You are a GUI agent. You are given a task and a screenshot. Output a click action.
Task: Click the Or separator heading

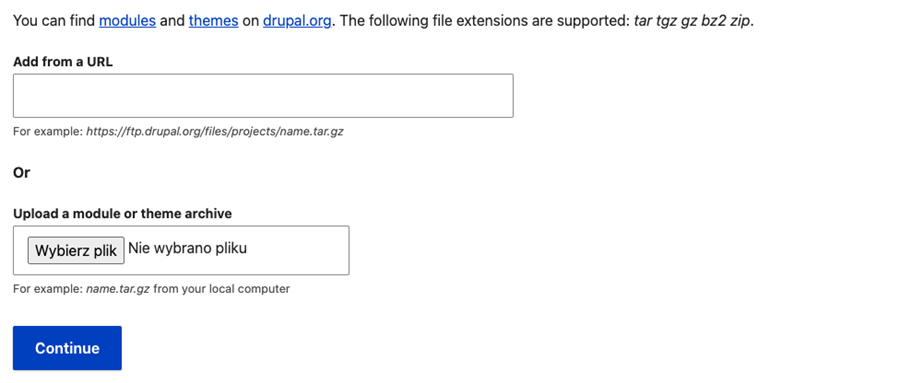21,172
